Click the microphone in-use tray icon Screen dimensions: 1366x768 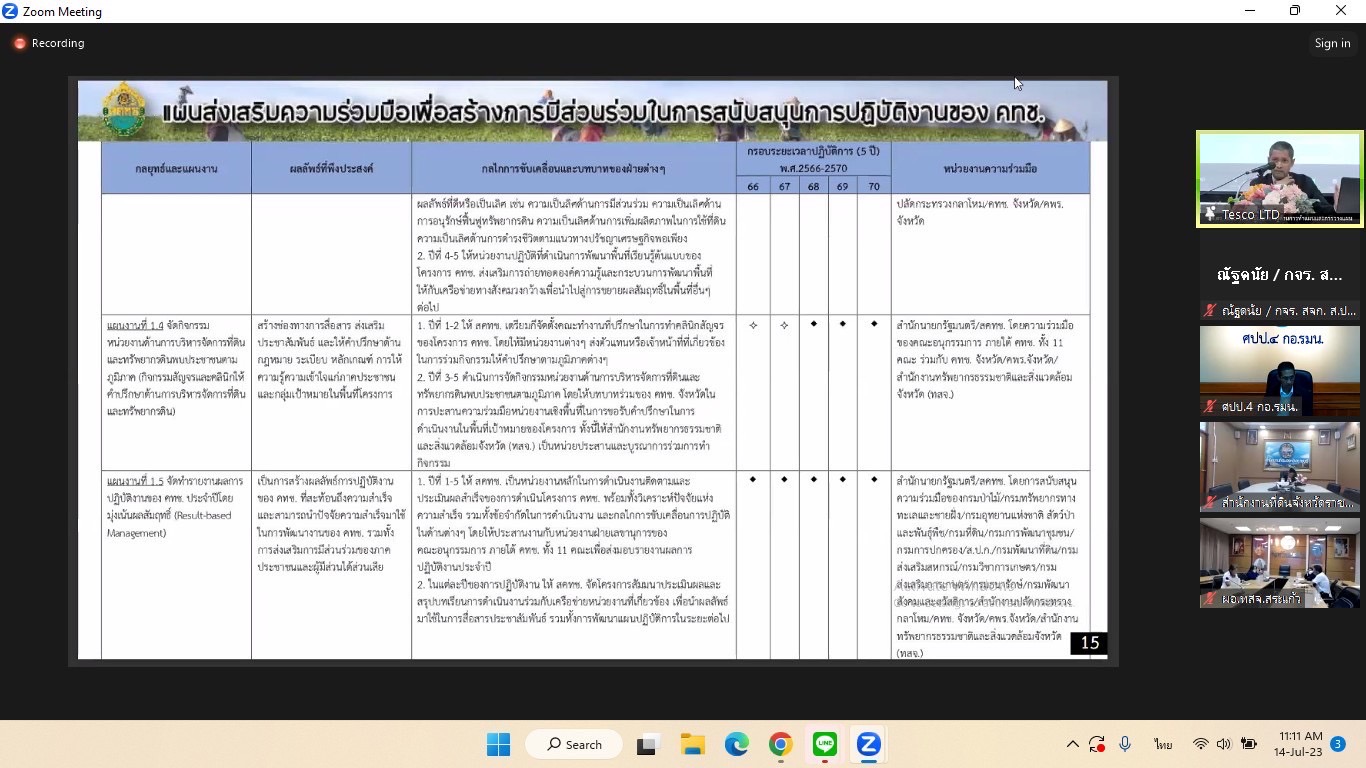pos(1125,744)
